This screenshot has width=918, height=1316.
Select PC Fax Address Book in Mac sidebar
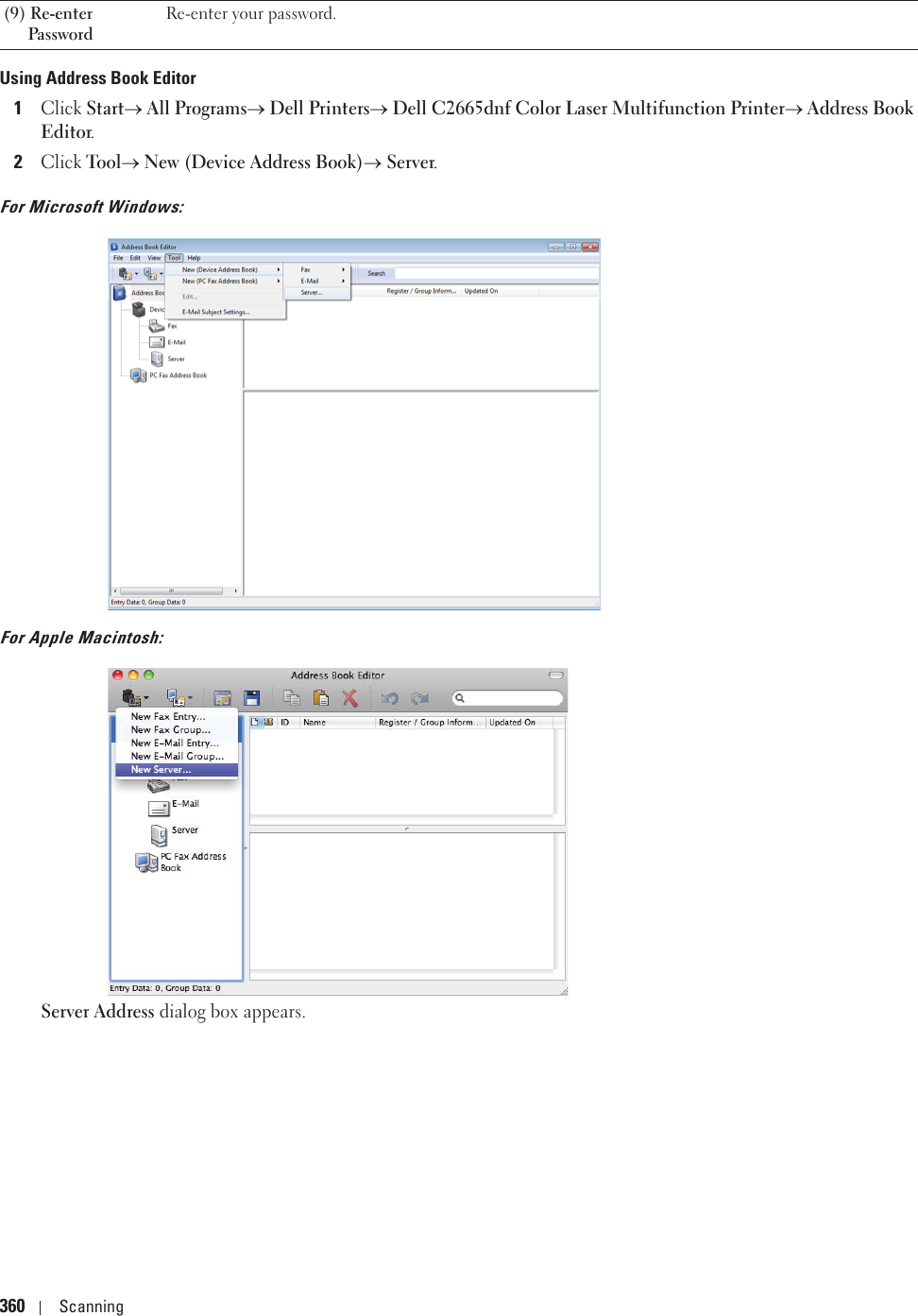[181, 862]
